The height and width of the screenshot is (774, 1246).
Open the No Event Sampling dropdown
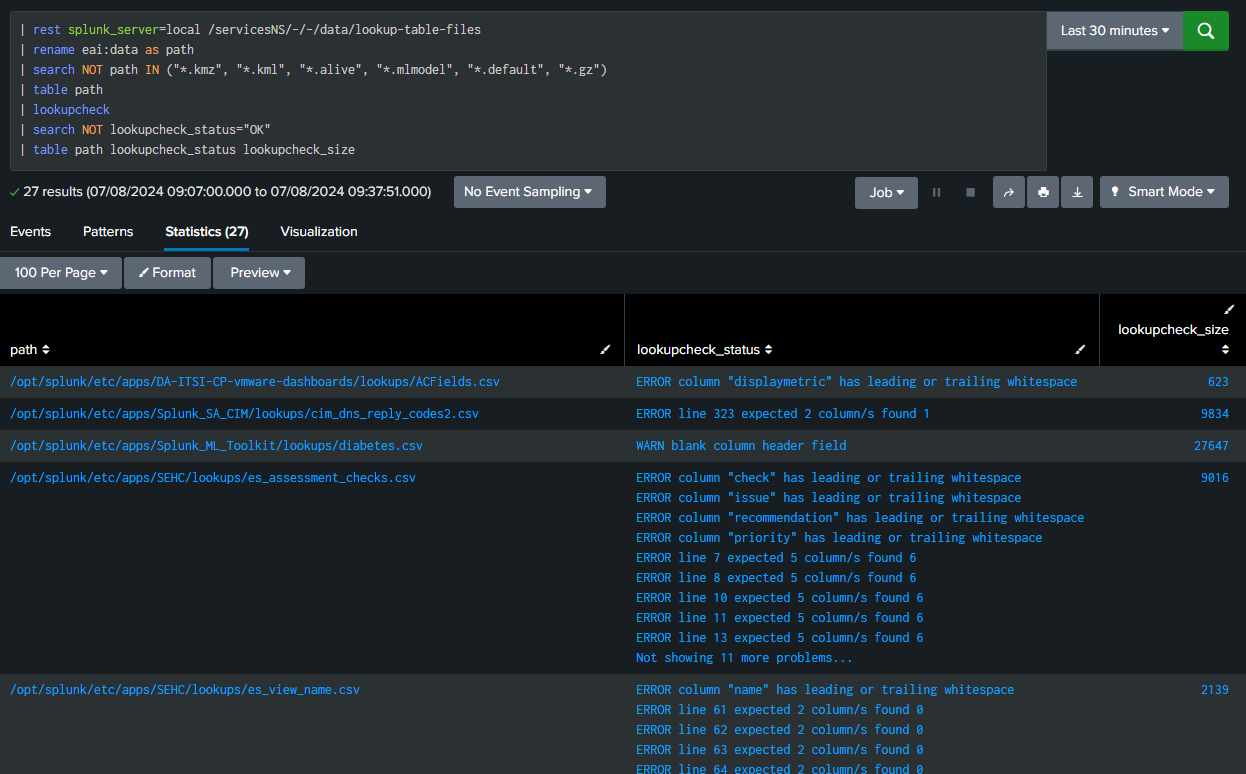click(x=529, y=192)
